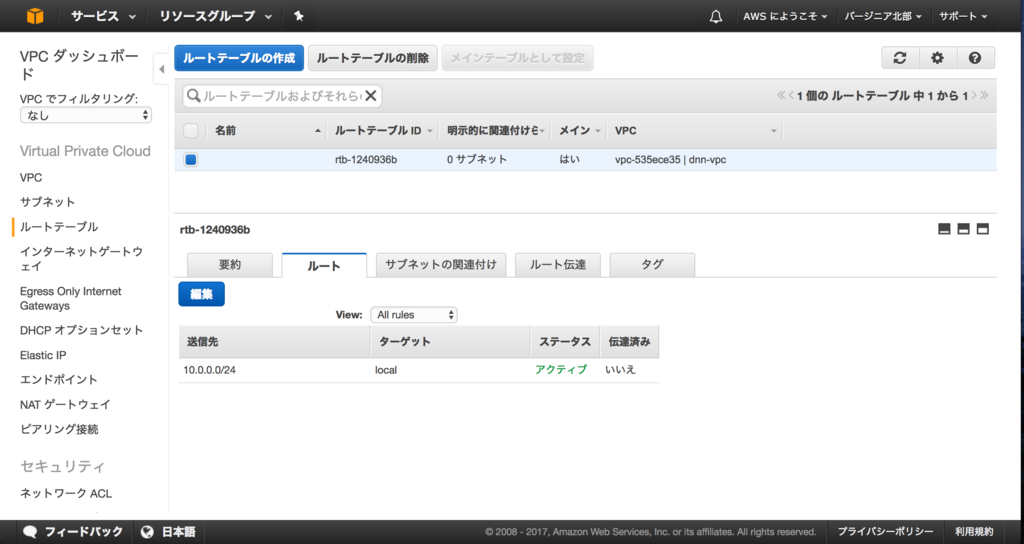Switch to サブネットの関連付け tab

coord(441,264)
